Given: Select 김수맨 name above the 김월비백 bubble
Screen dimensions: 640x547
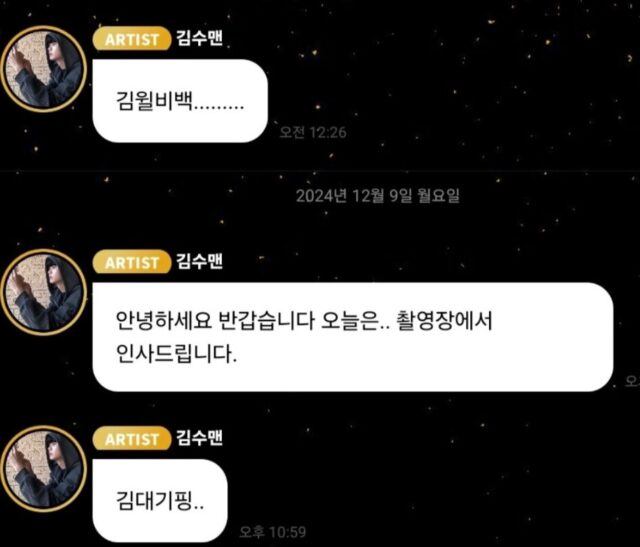Looking at the screenshot, I should (x=200, y=38).
